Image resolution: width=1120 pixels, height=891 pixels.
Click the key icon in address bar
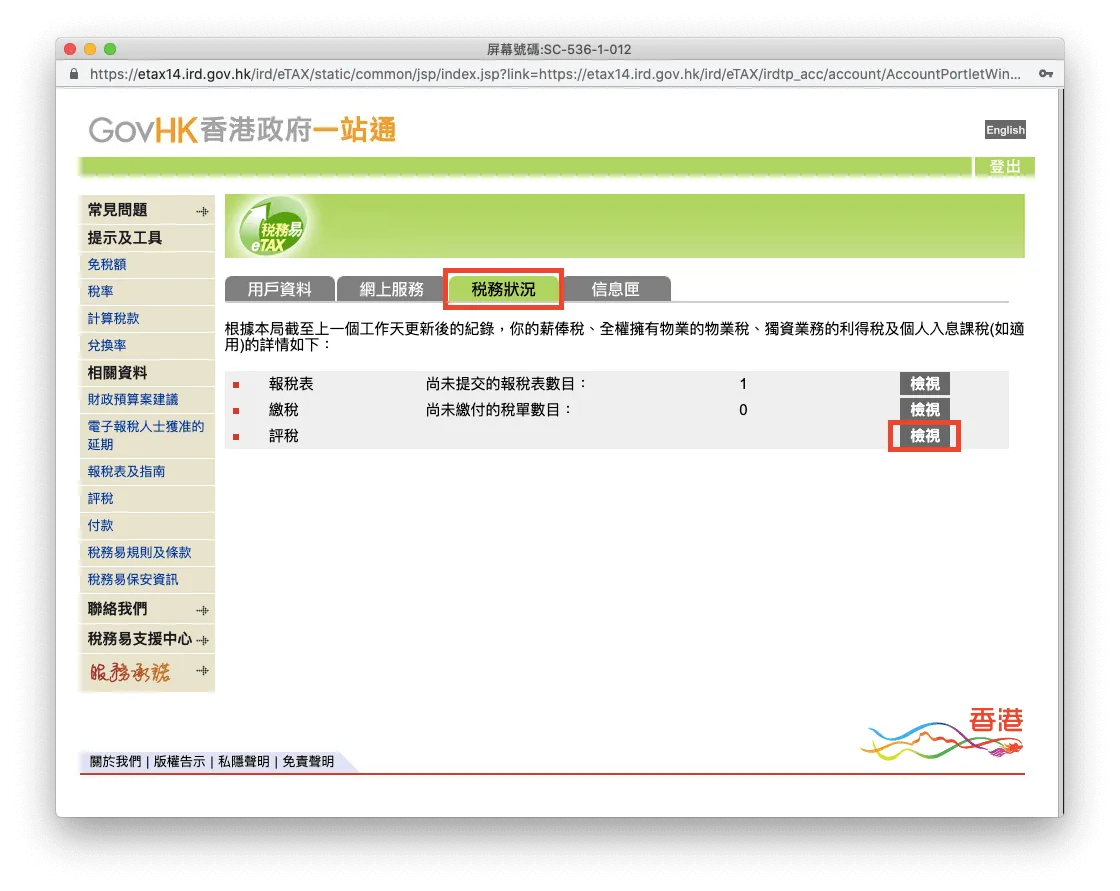1046,74
